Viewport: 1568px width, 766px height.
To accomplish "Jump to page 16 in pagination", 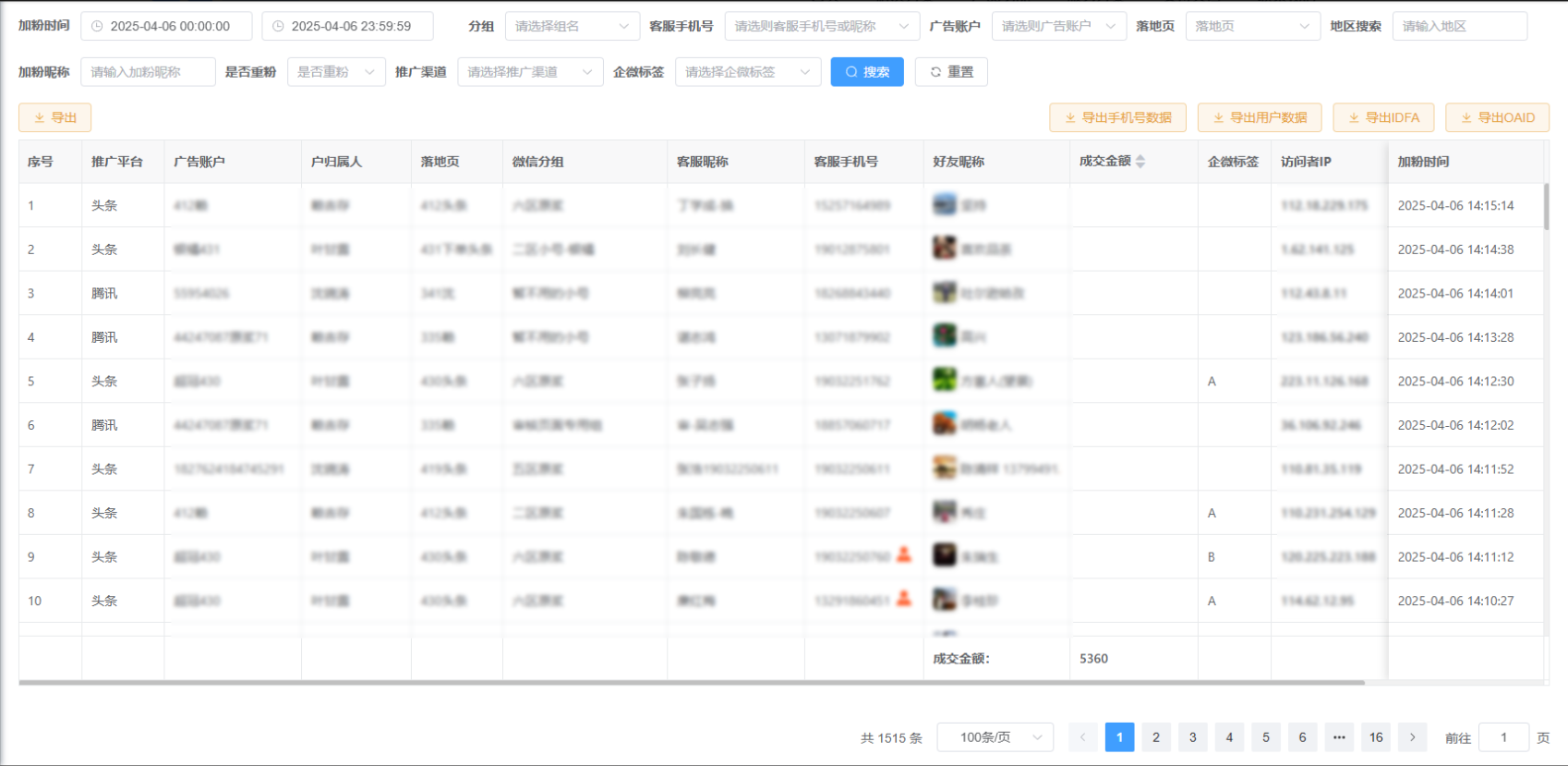I will (x=1376, y=737).
